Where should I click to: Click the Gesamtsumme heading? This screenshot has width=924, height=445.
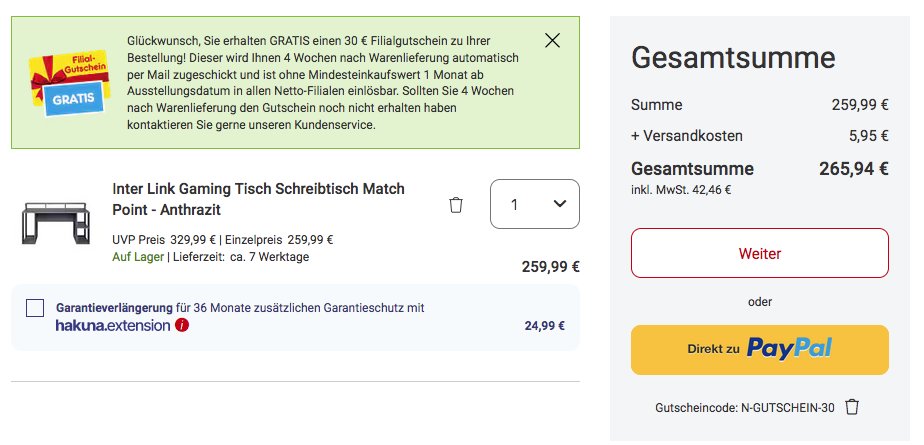(x=733, y=58)
